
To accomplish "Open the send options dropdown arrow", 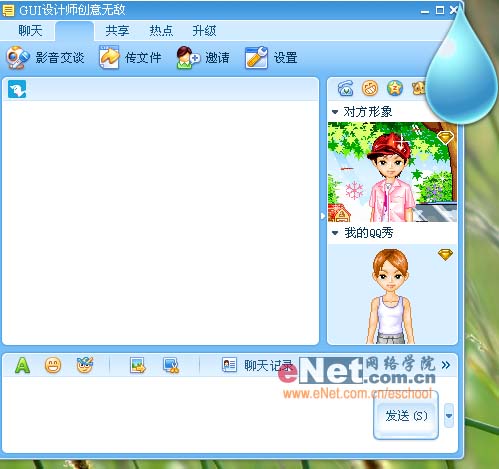I will [449, 416].
